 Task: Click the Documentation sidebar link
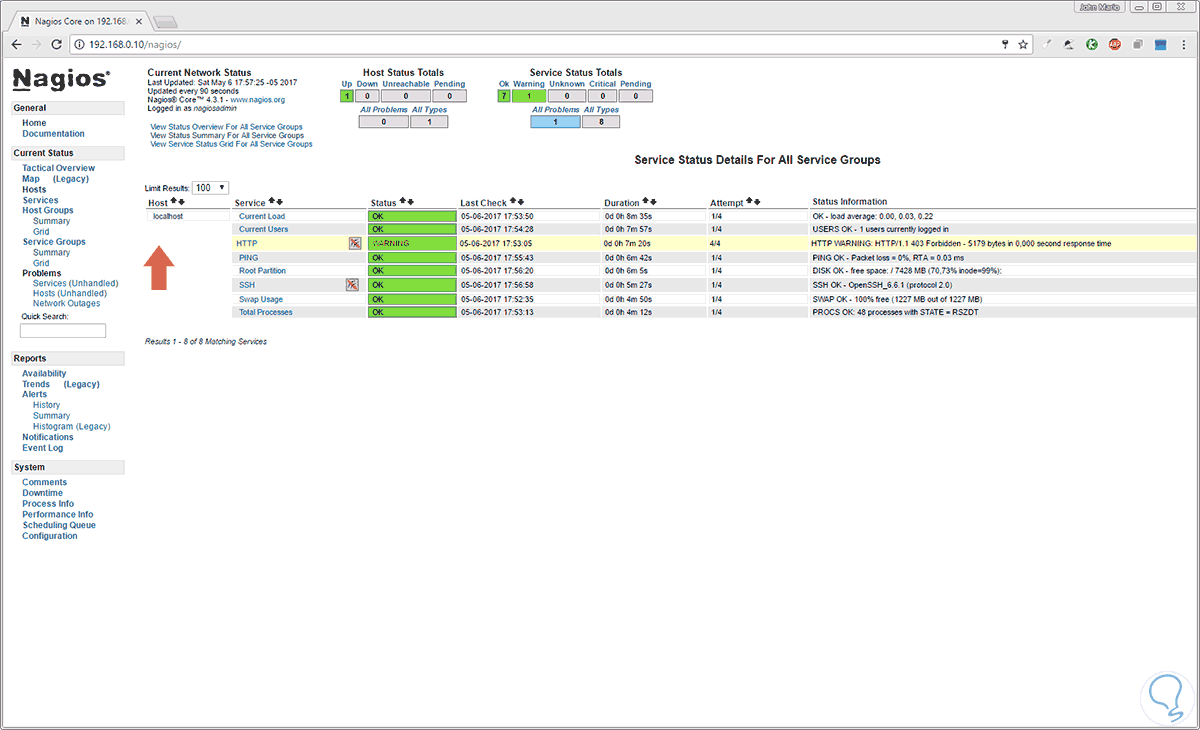click(x=54, y=134)
